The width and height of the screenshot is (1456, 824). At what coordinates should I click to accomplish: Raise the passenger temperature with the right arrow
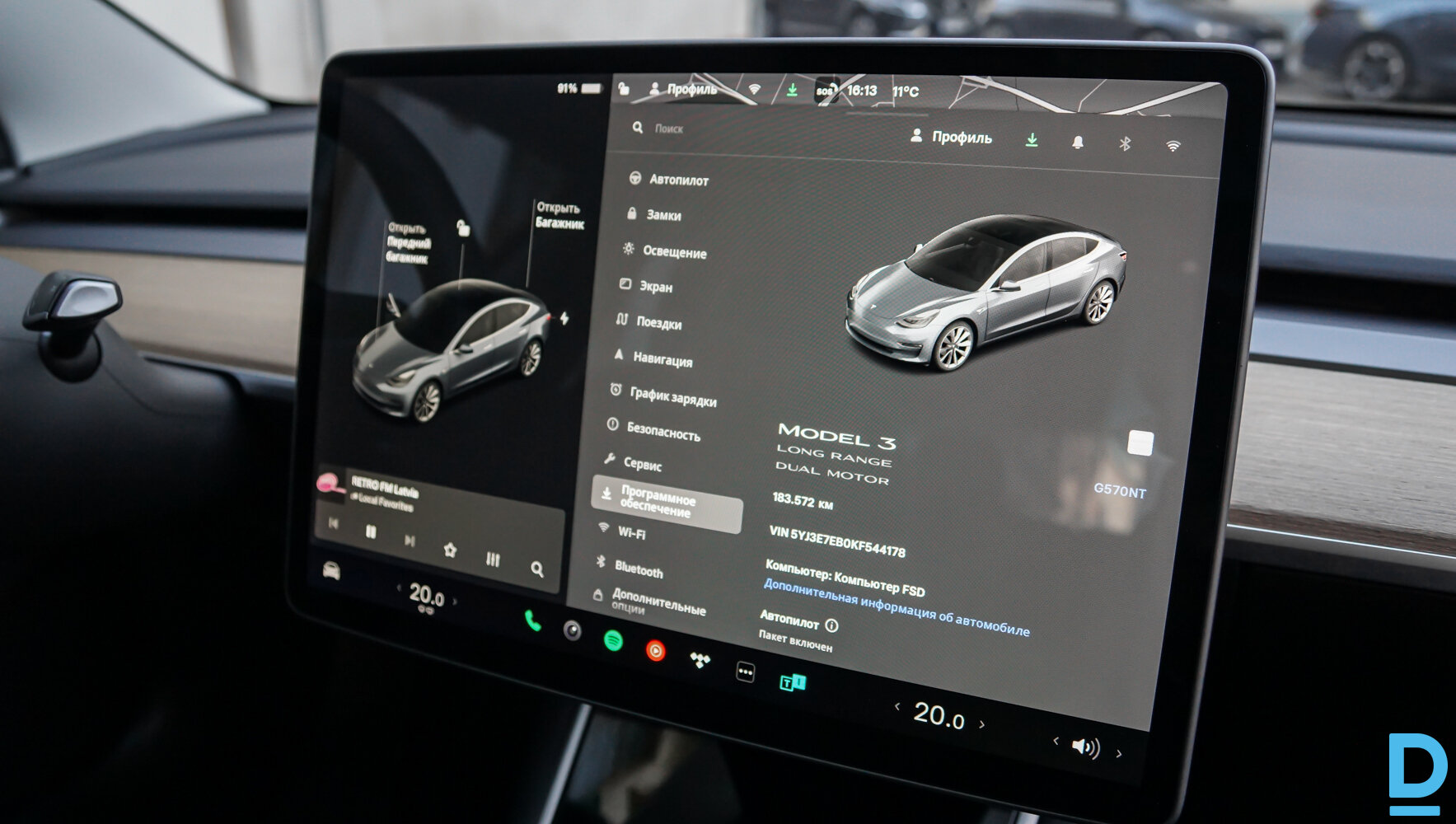(x=981, y=724)
